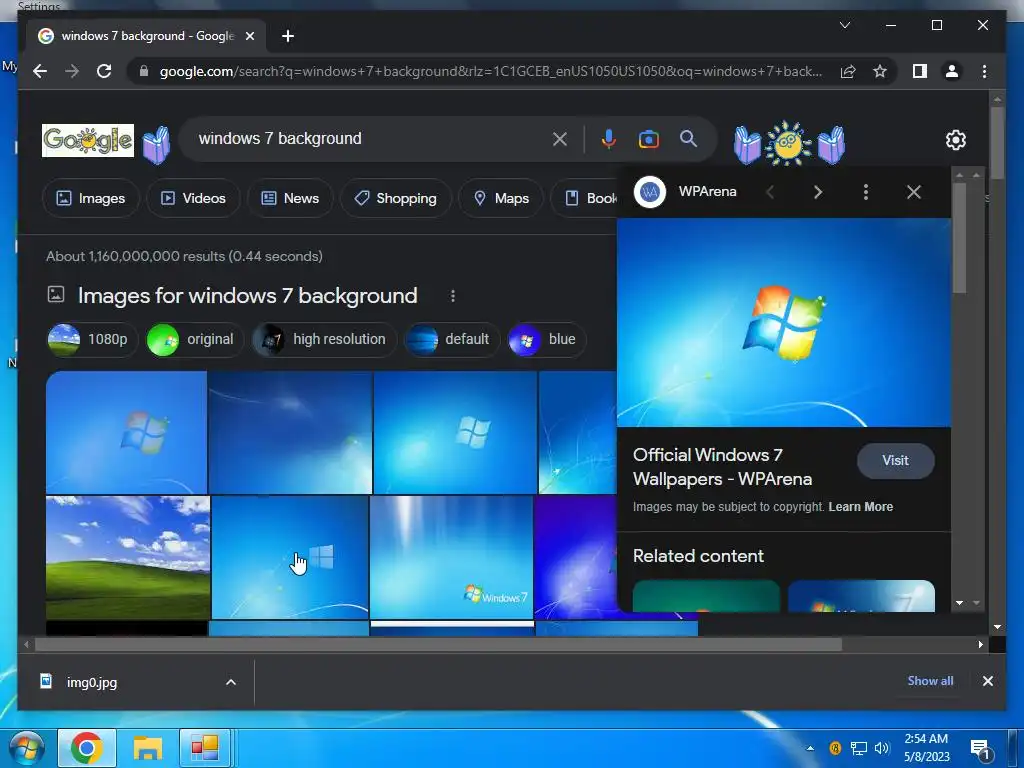Click the browser forward arrow
1024x768 pixels.
click(x=72, y=71)
